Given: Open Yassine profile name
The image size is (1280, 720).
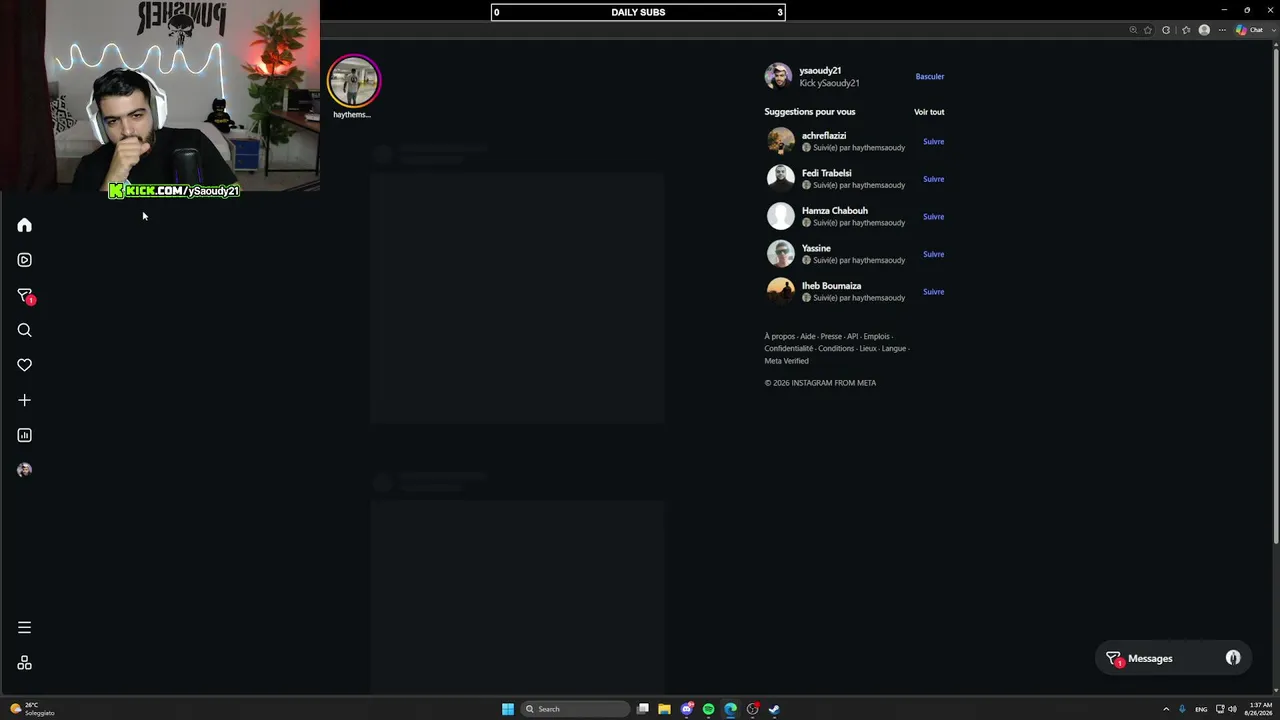Looking at the screenshot, I should coord(816,248).
